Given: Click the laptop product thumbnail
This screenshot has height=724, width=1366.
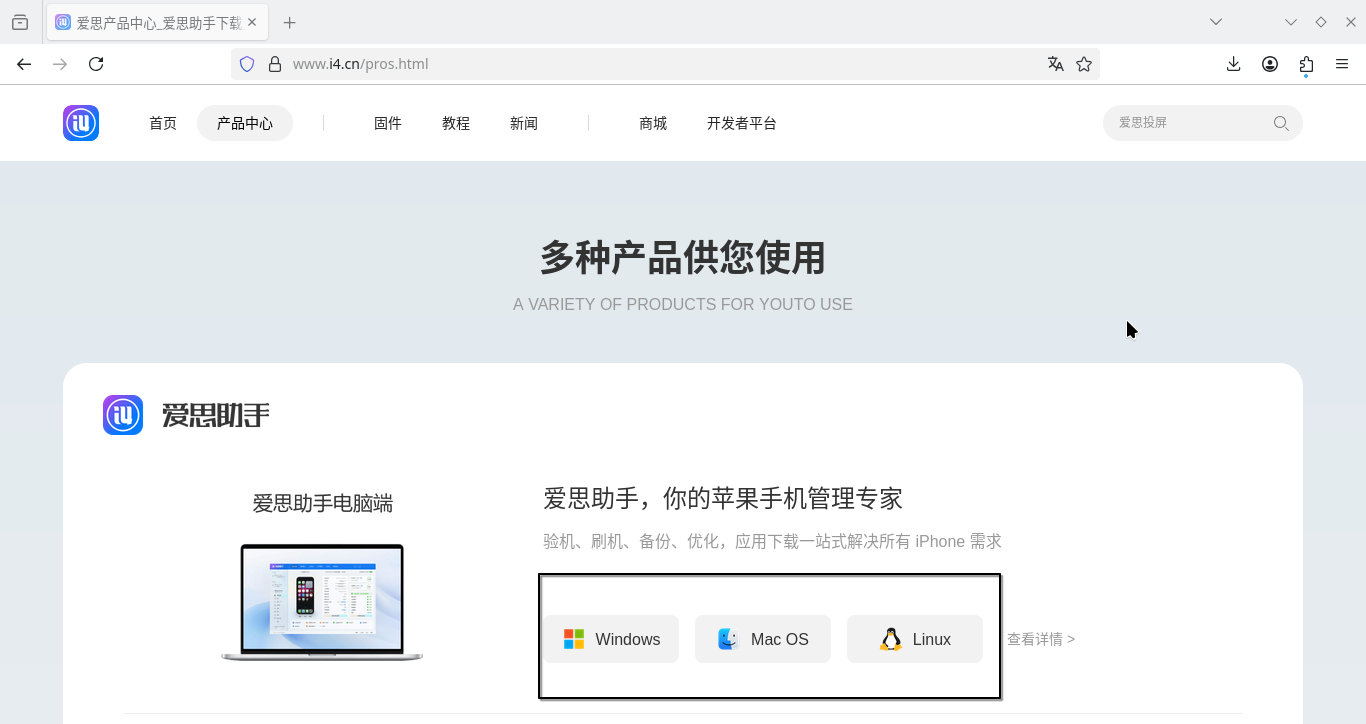Looking at the screenshot, I should (x=322, y=602).
